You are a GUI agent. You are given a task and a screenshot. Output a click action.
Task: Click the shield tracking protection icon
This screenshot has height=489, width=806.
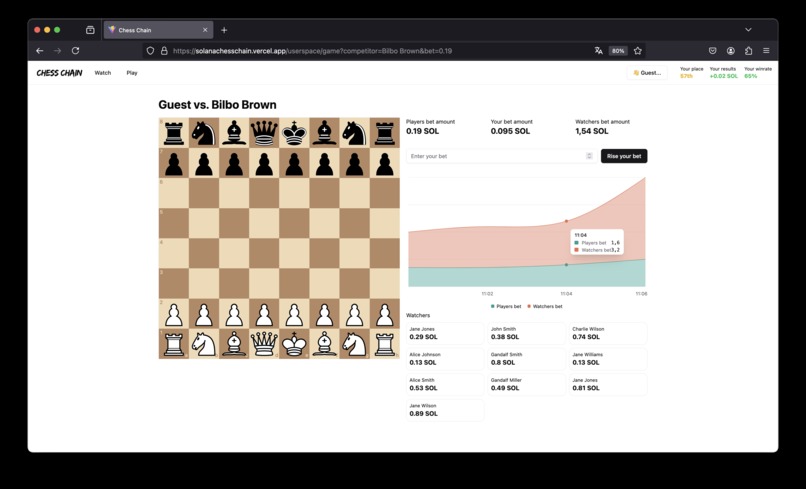pyautogui.click(x=151, y=51)
